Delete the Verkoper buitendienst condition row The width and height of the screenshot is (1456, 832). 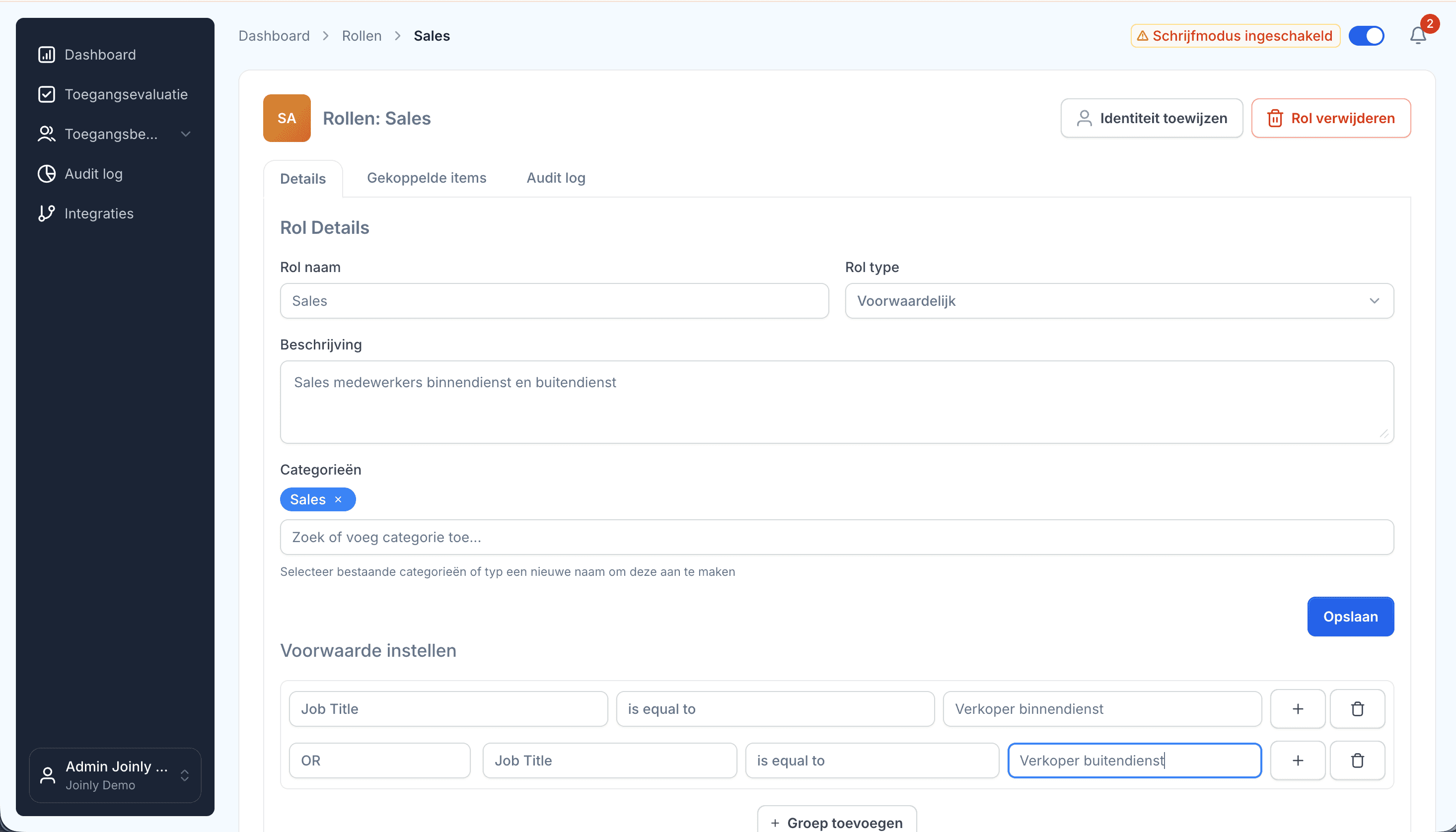coord(1357,761)
